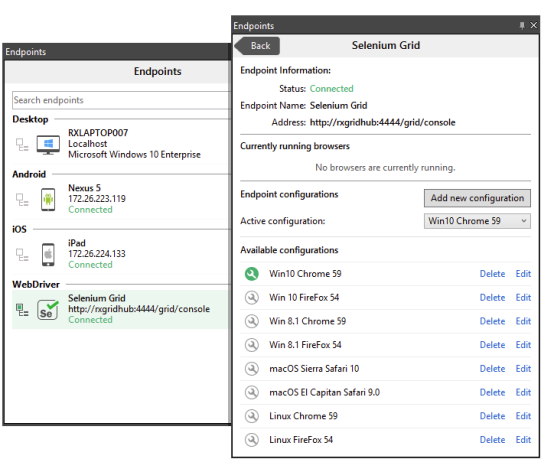Edit the macOS Sierra Safari 10 configuration
The width and height of the screenshot is (554, 472).
[x=523, y=368]
